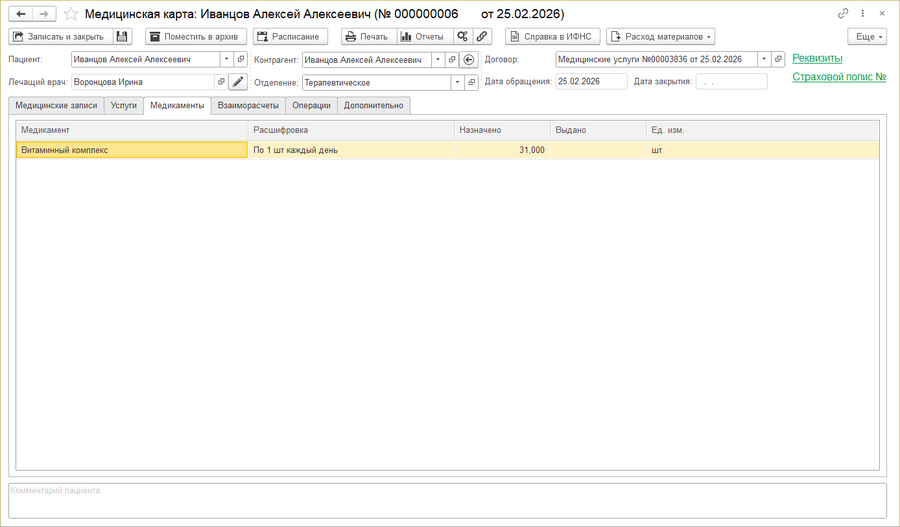The width and height of the screenshot is (900, 527).
Task: Select the Медикаменты tab
Action: click(177, 106)
